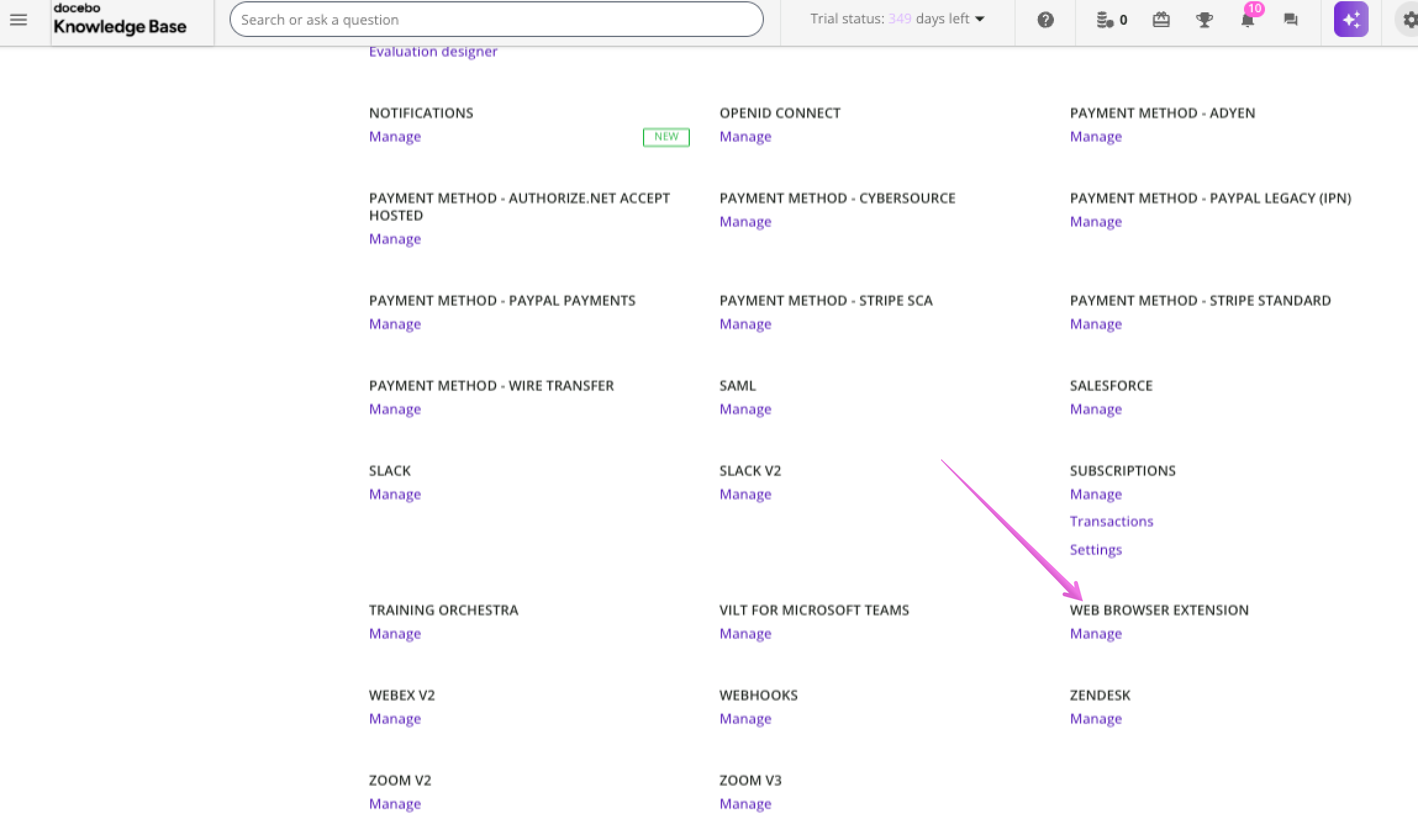The height and width of the screenshot is (840, 1418).
Task: Manage the Web Browser Extension
Action: pos(1095,633)
